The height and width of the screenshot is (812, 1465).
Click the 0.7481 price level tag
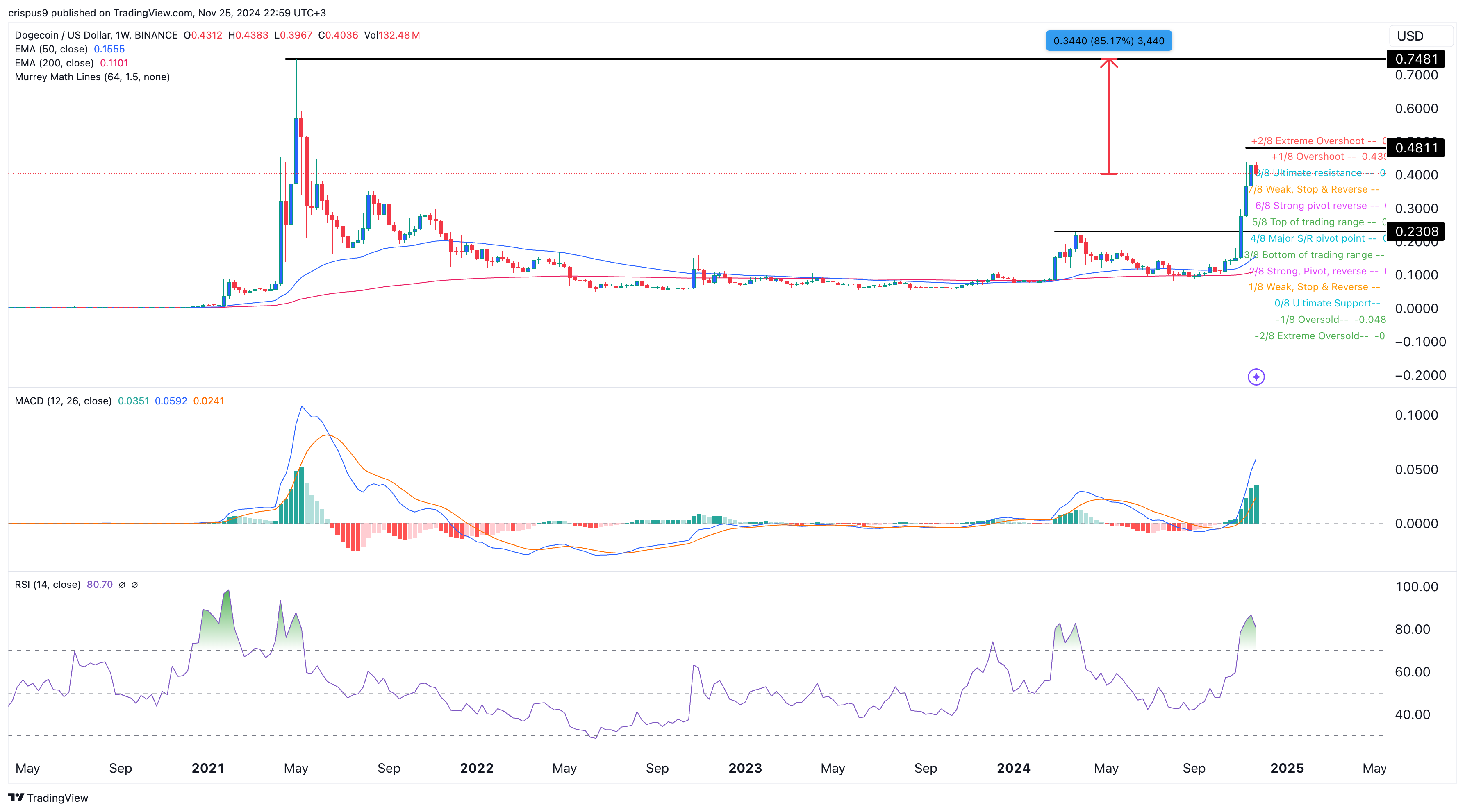point(1416,59)
